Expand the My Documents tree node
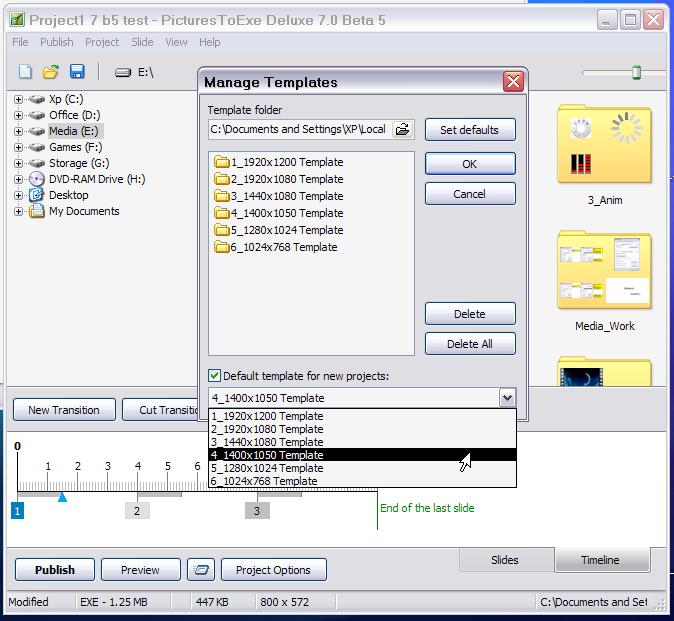The height and width of the screenshot is (621, 674). tap(19, 211)
